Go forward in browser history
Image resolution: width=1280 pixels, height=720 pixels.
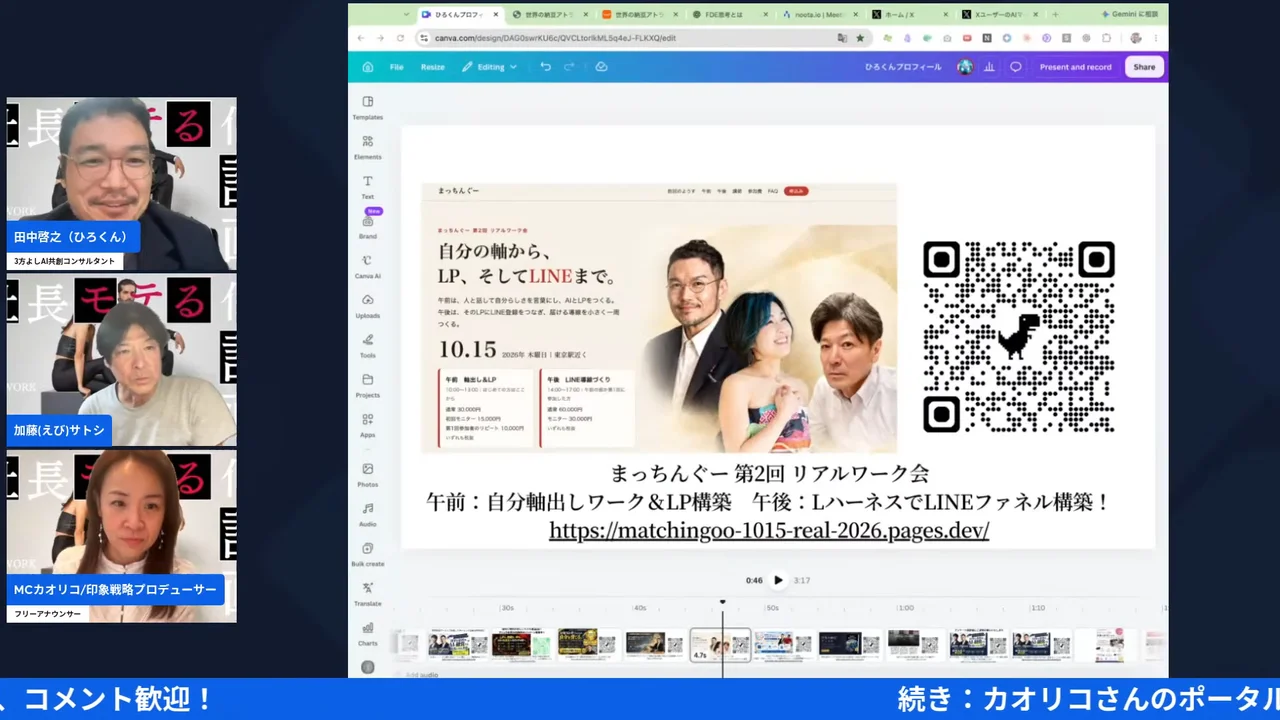(381, 38)
